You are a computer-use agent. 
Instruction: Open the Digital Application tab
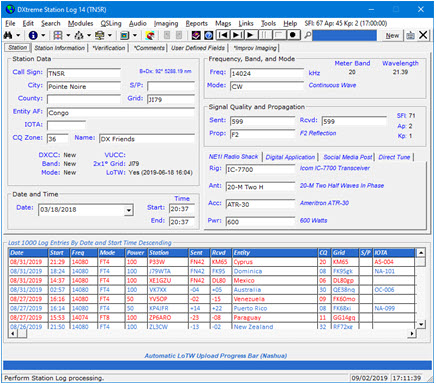click(290, 157)
